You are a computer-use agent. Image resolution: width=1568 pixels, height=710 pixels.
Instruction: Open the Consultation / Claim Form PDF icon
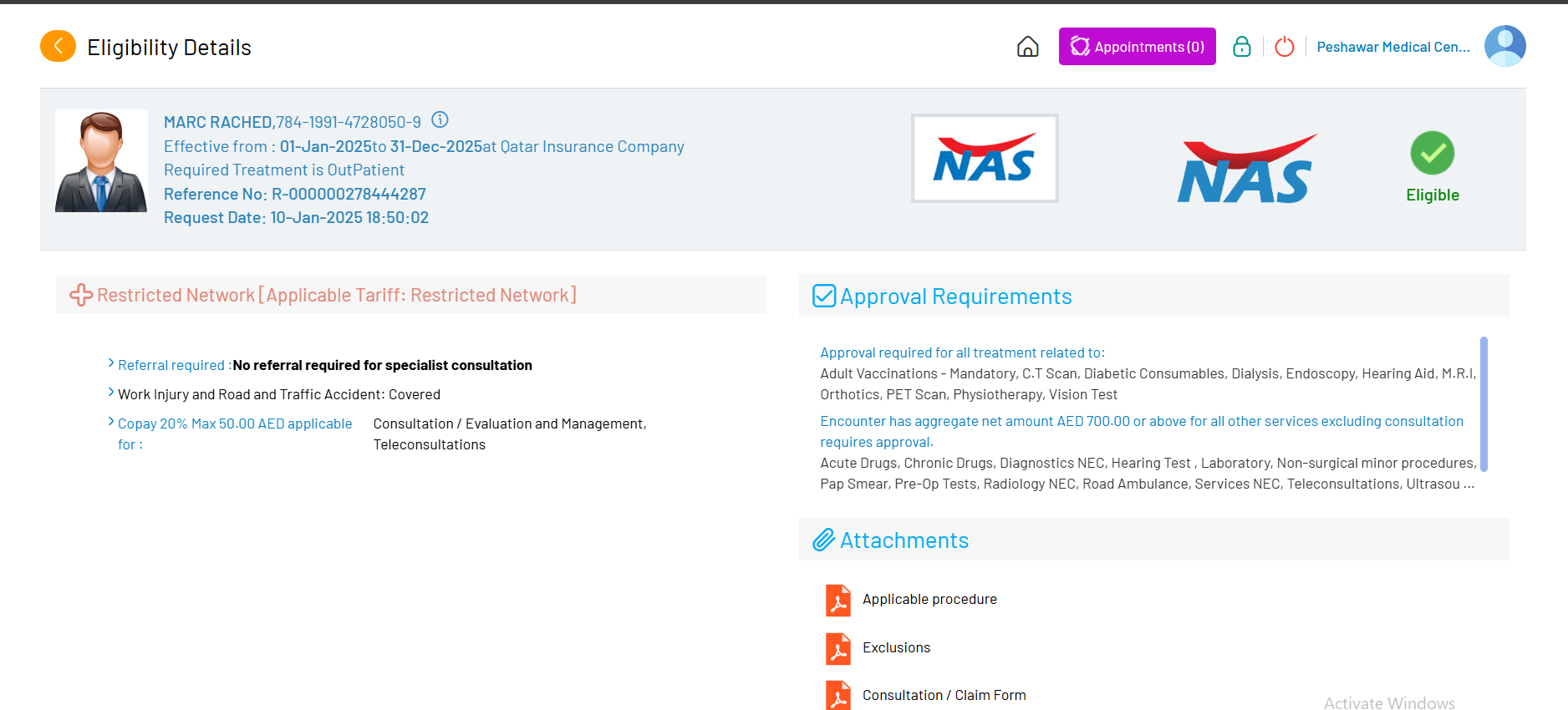tap(837, 695)
